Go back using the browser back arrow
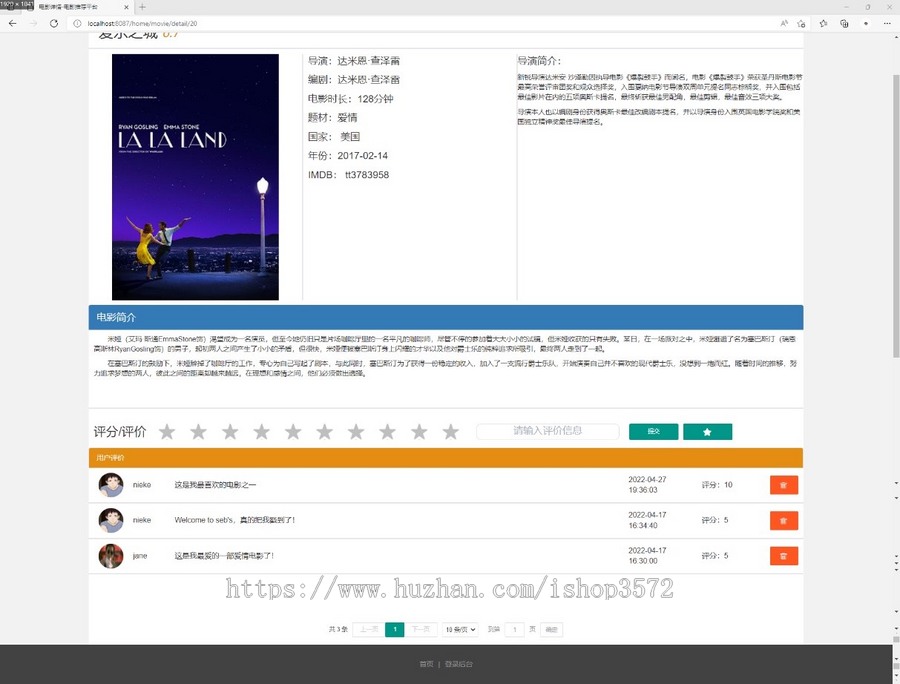900x684 pixels. pyautogui.click(x=13, y=24)
